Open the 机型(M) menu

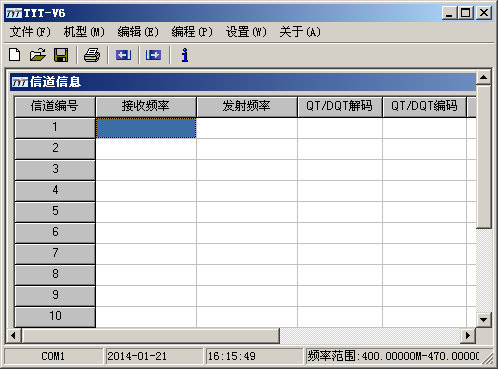[x=84, y=32]
